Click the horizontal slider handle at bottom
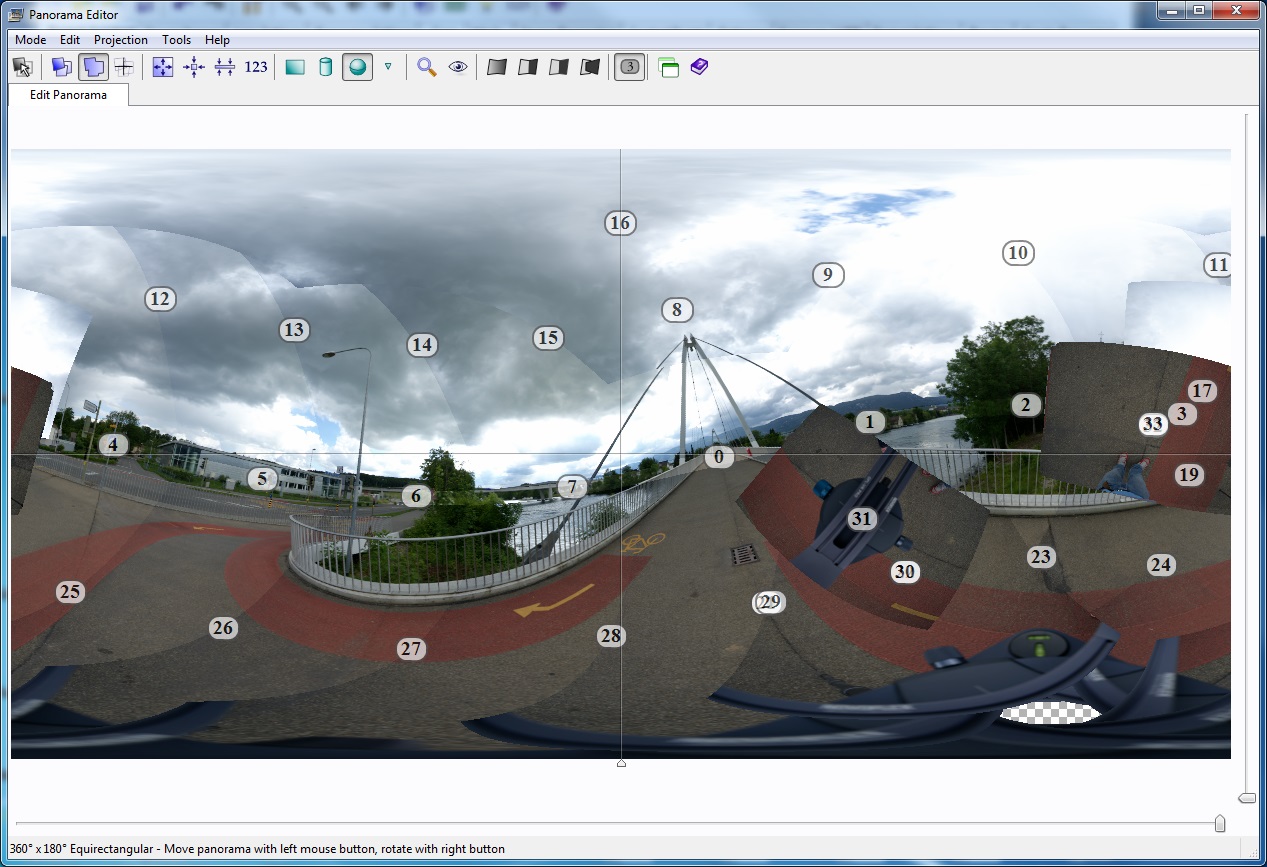 [1219, 823]
